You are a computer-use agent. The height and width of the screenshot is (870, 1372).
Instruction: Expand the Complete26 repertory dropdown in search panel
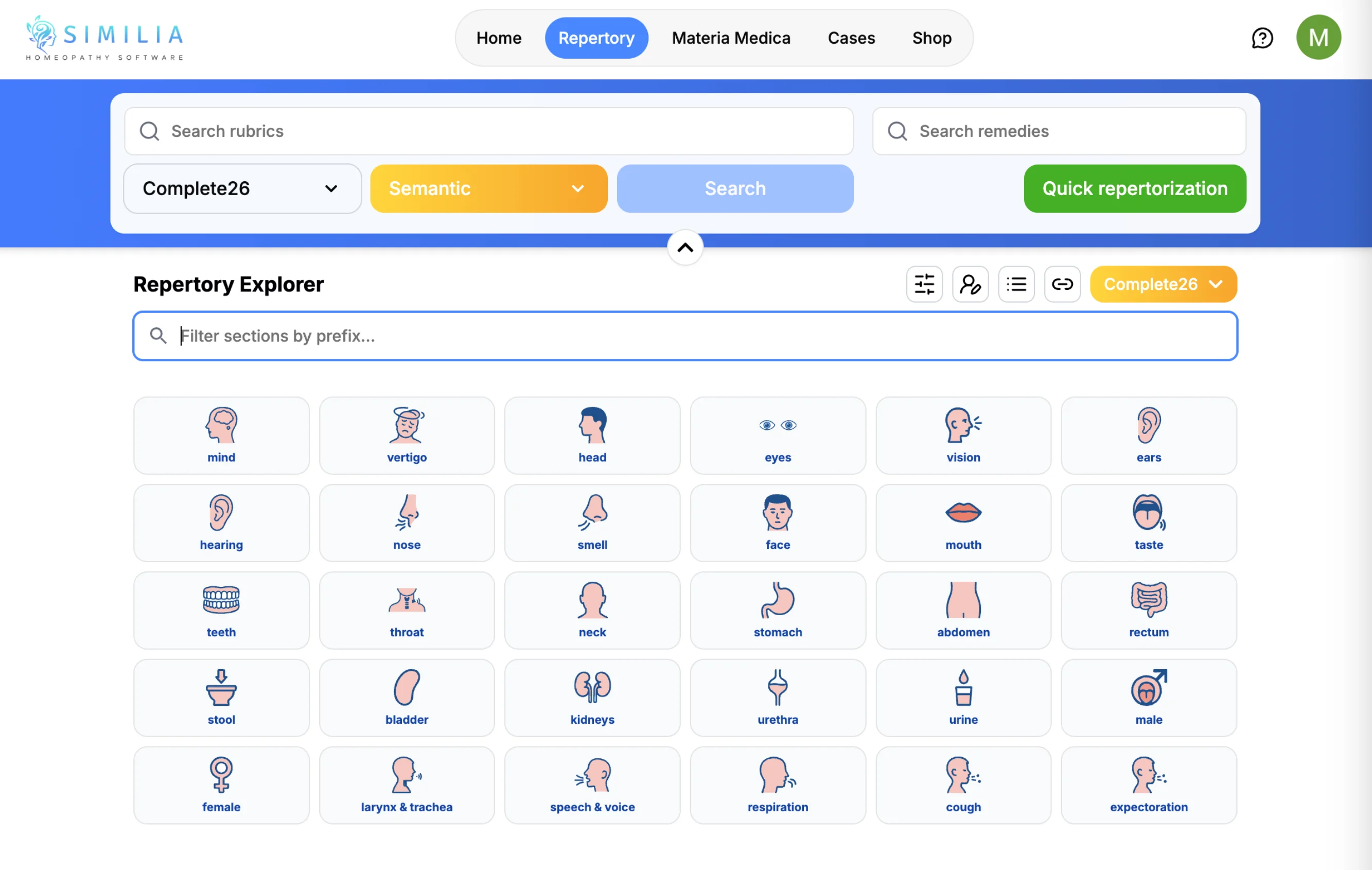pyautogui.click(x=242, y=189)
